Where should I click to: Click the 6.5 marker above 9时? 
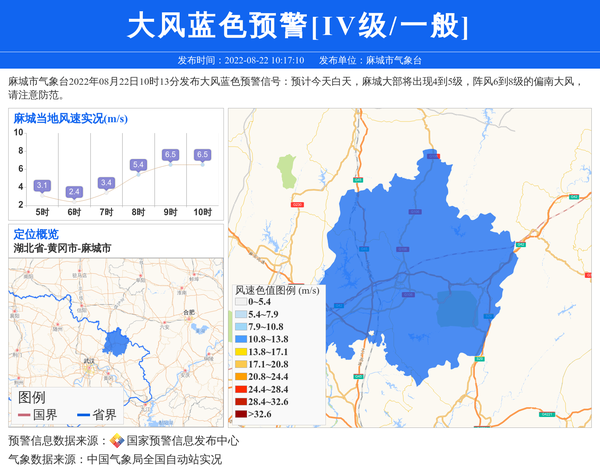170,154
